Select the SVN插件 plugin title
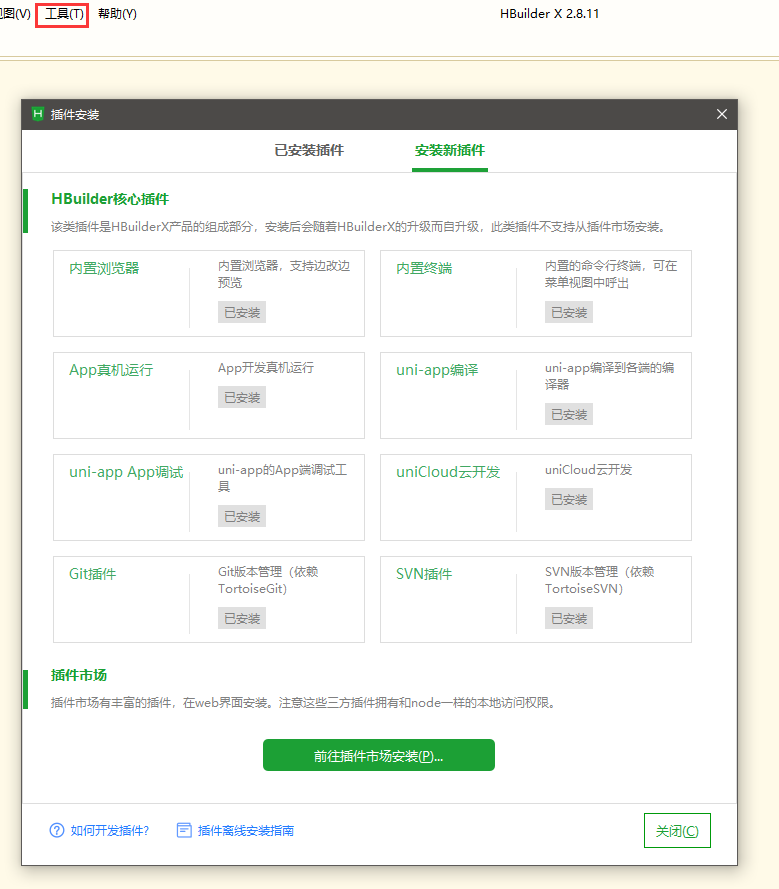Screen dimensions: 779x889 click(x=424, y=574)
